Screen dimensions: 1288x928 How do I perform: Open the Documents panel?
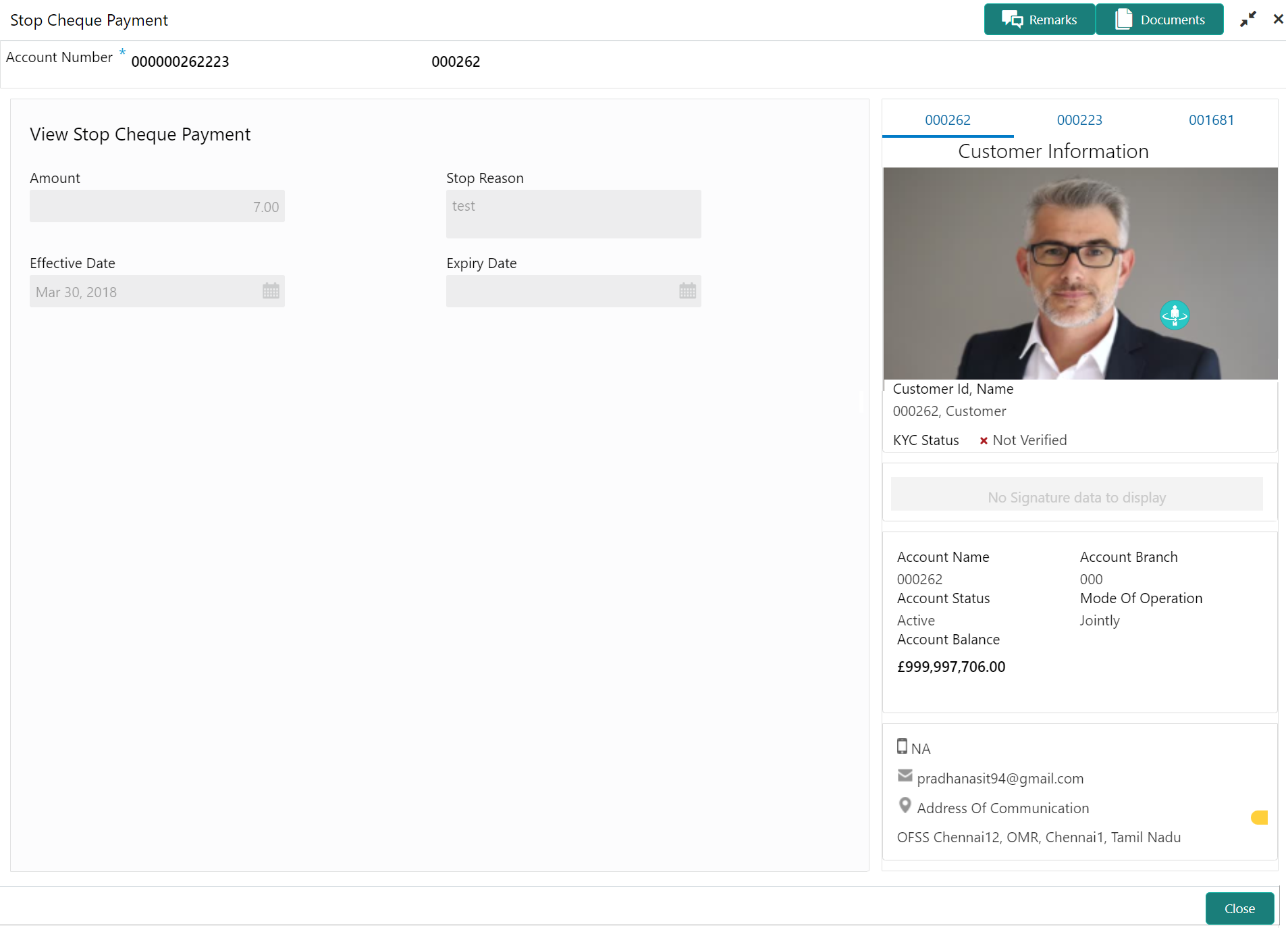pos(1160,20)
